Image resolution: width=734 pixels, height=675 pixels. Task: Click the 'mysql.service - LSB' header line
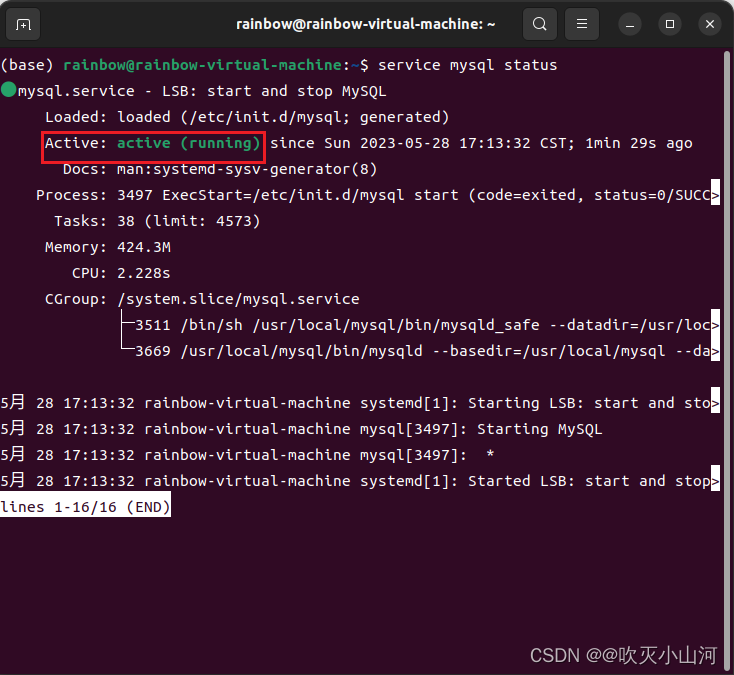point(202,91)
